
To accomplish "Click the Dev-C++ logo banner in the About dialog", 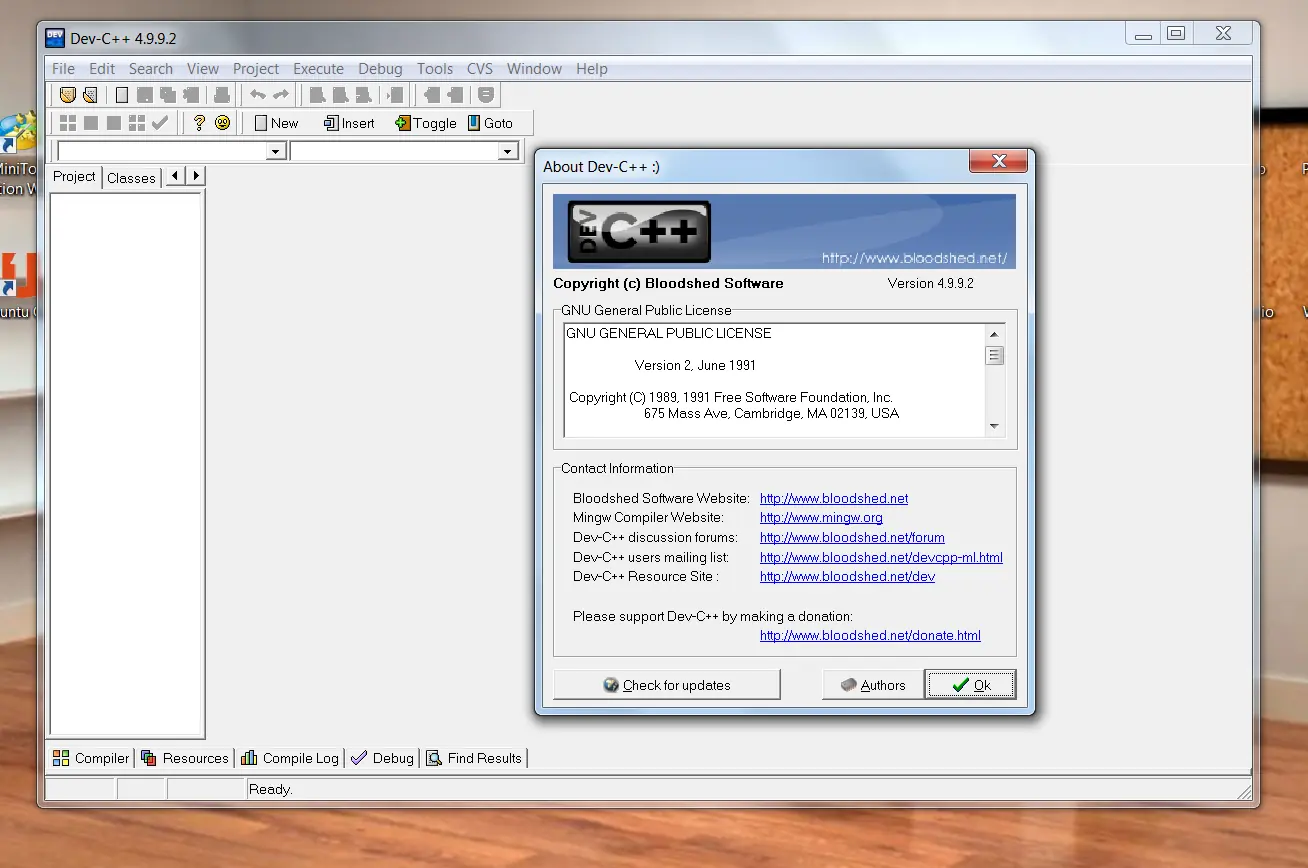I will (784, 231).
